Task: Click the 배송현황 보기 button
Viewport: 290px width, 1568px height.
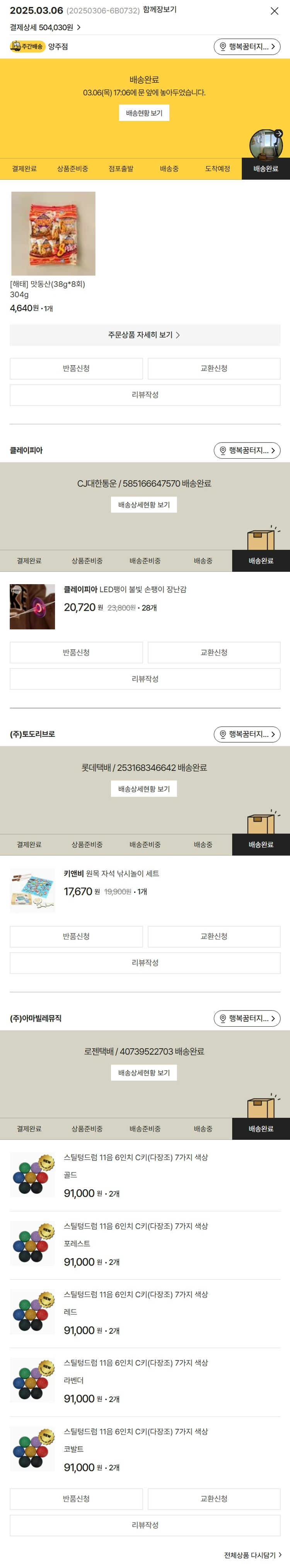Action: [x=144, y=113]
